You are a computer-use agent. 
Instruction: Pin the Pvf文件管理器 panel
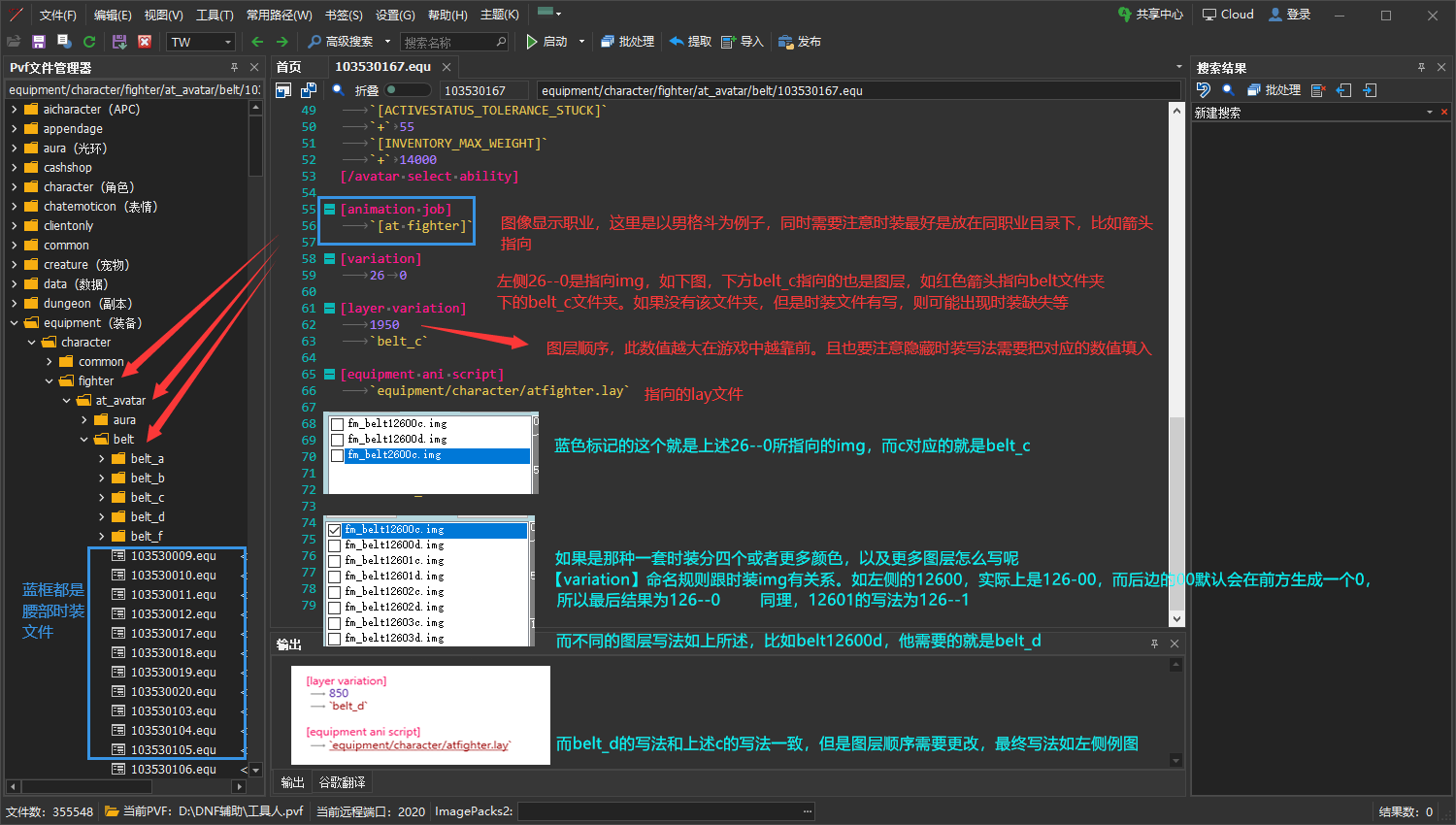coord(234,68)
